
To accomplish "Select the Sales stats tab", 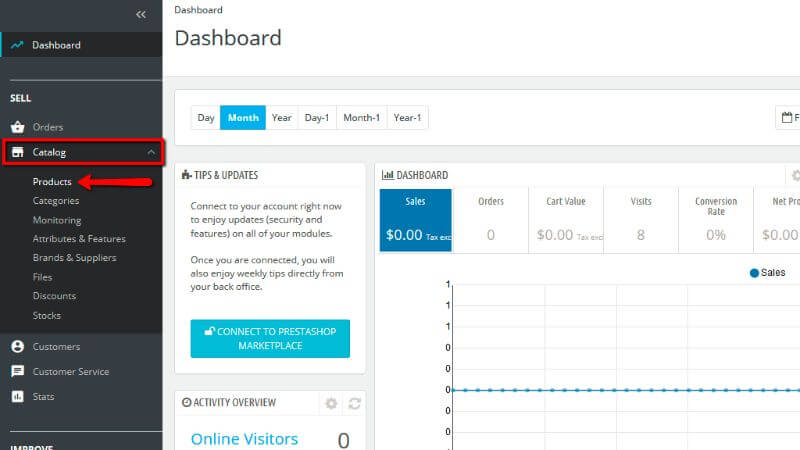I will pyautogui.click(x=415, y=220).
